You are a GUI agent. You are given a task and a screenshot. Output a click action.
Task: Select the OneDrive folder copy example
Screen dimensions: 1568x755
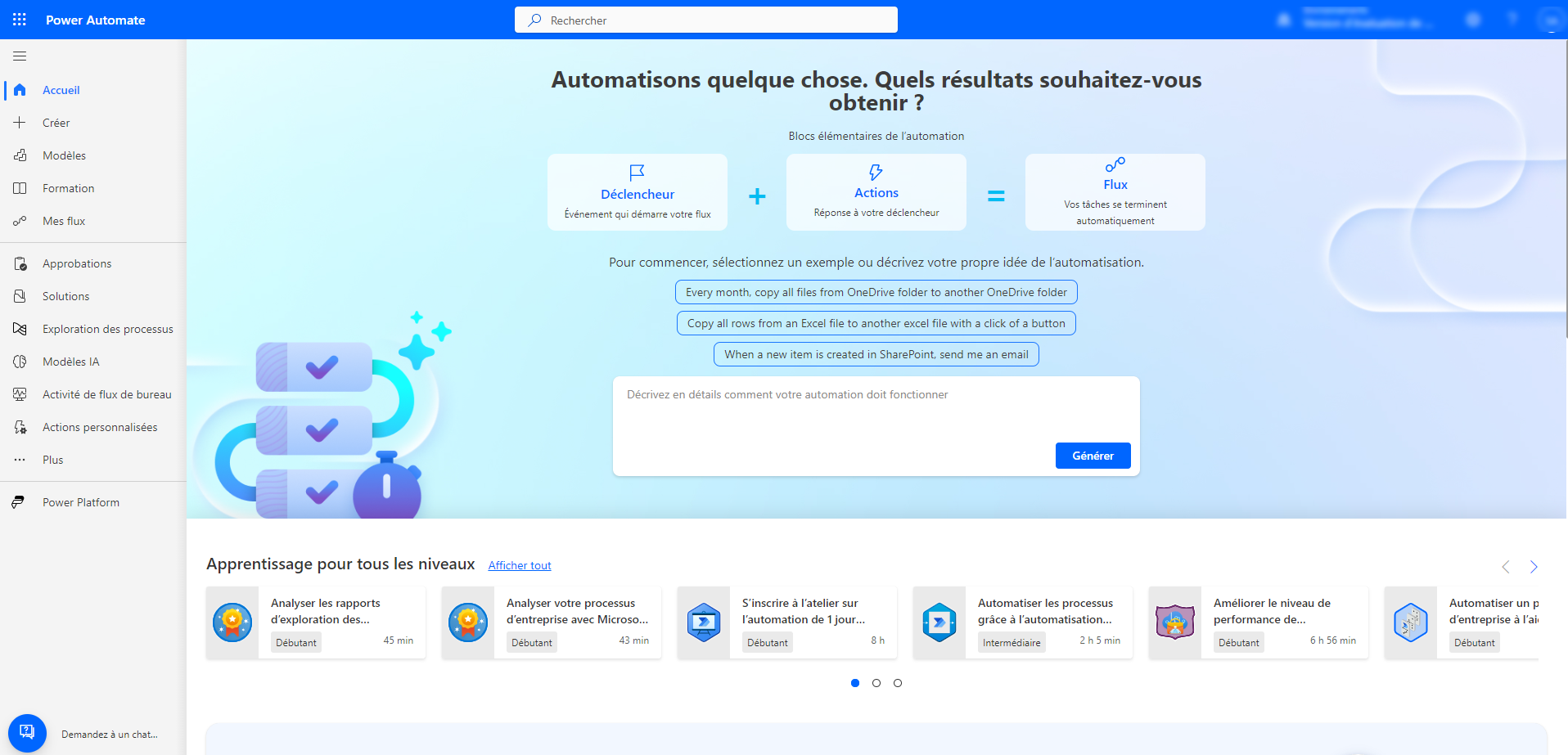876,292
